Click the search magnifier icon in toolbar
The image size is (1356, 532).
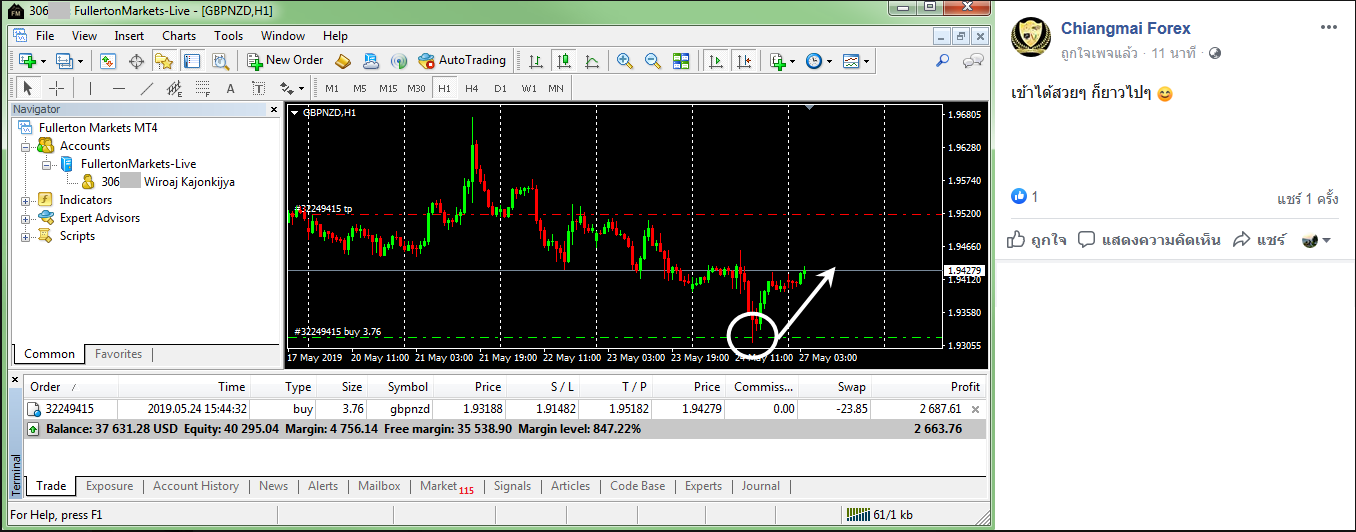coord(942,61)
